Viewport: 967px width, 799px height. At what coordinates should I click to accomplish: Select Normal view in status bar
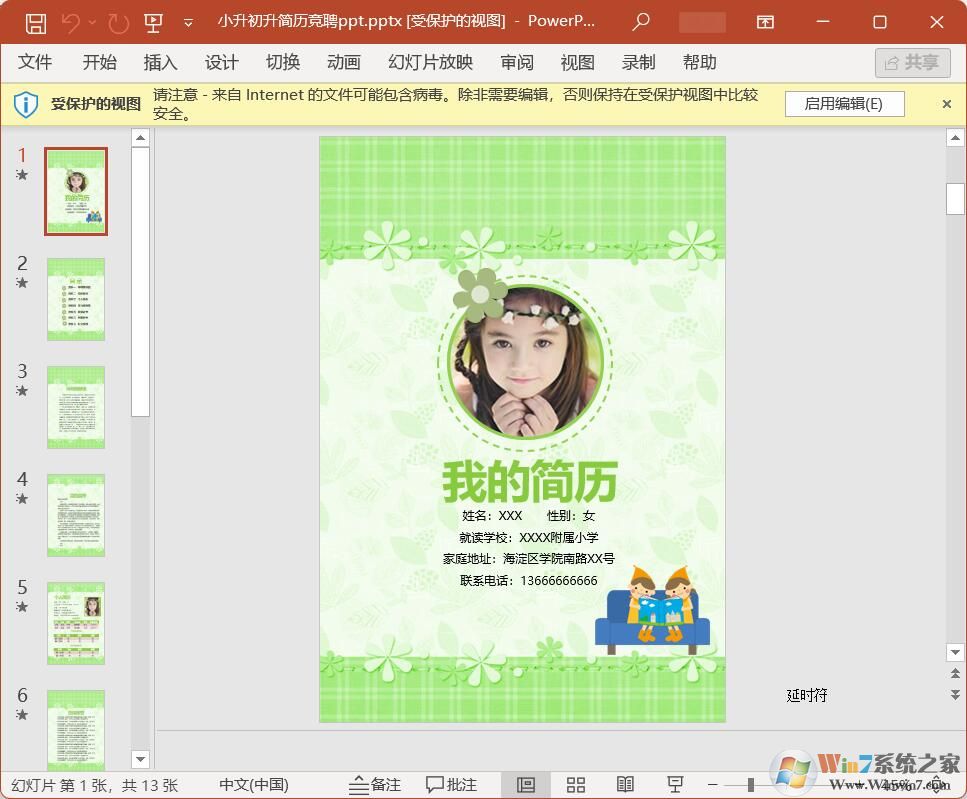click(x=524, y=784)
